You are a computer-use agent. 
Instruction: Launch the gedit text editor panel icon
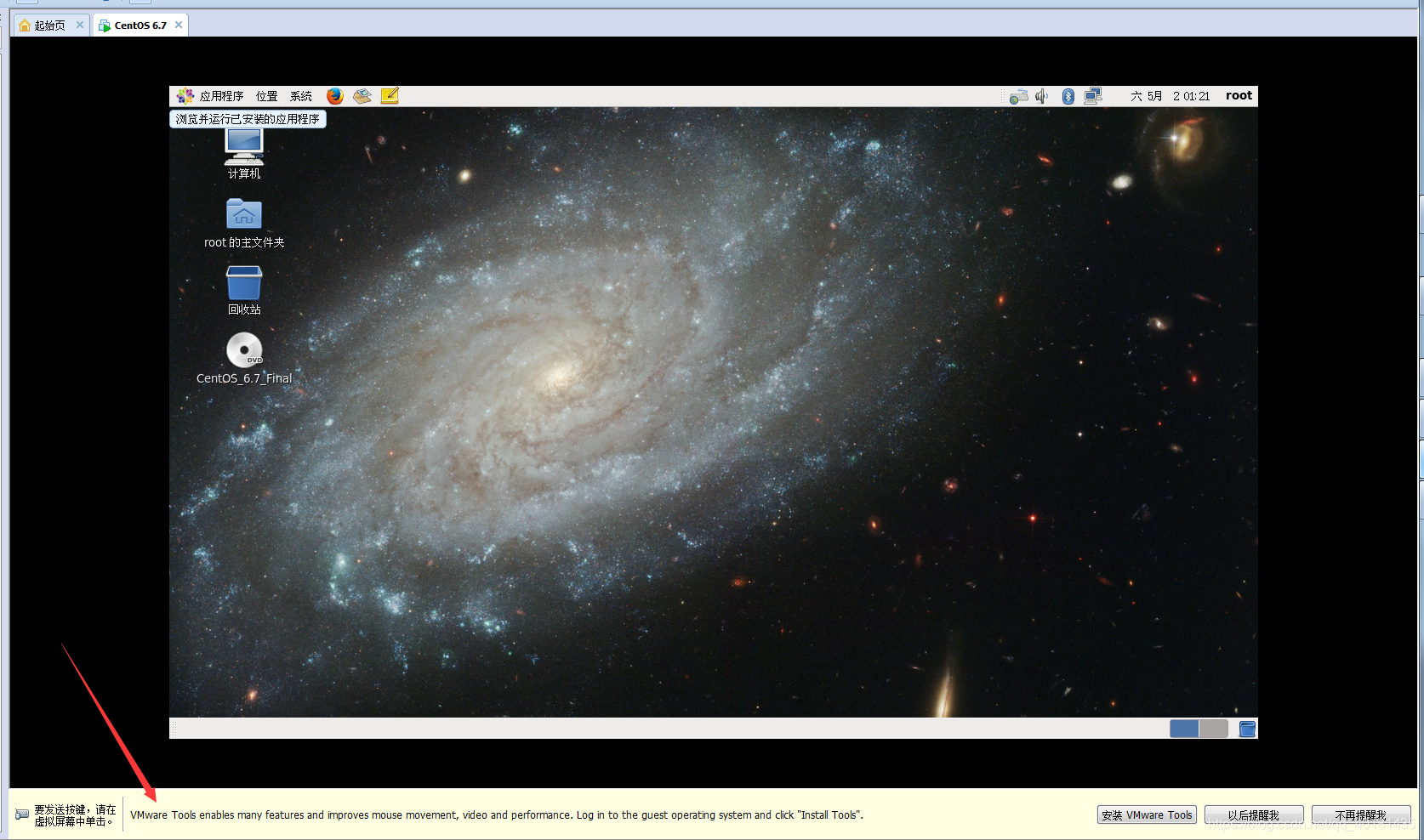pos(390,95)
